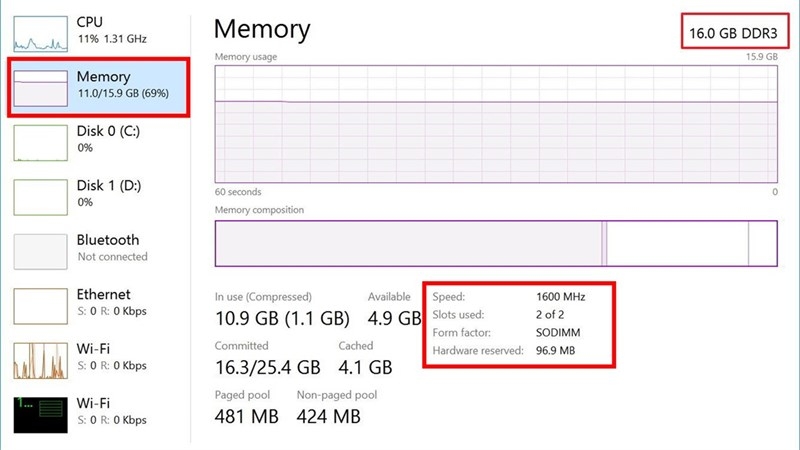Click the orange Wi-Fi activity graph thumbnail

39,360
